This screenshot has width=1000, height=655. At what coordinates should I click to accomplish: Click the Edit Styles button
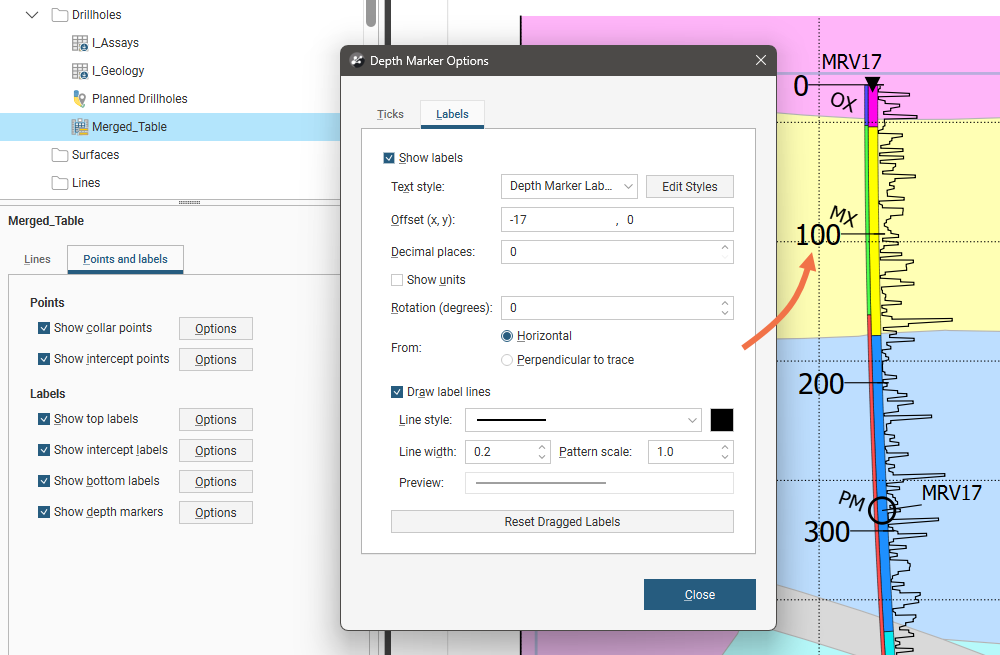(x=689, y=187)
